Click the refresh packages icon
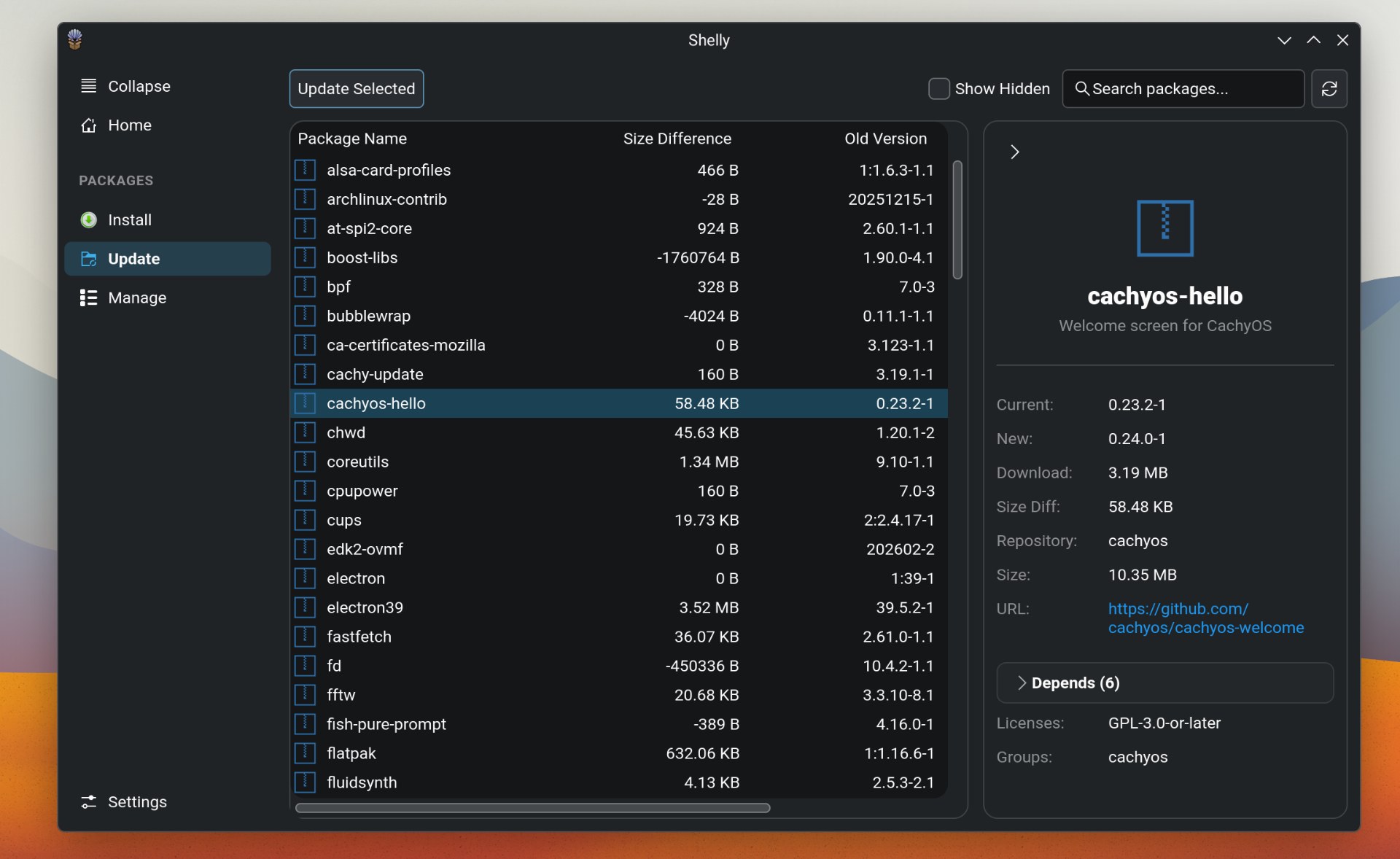This screenshot has height=859, width=1400. pos(1329,89)
